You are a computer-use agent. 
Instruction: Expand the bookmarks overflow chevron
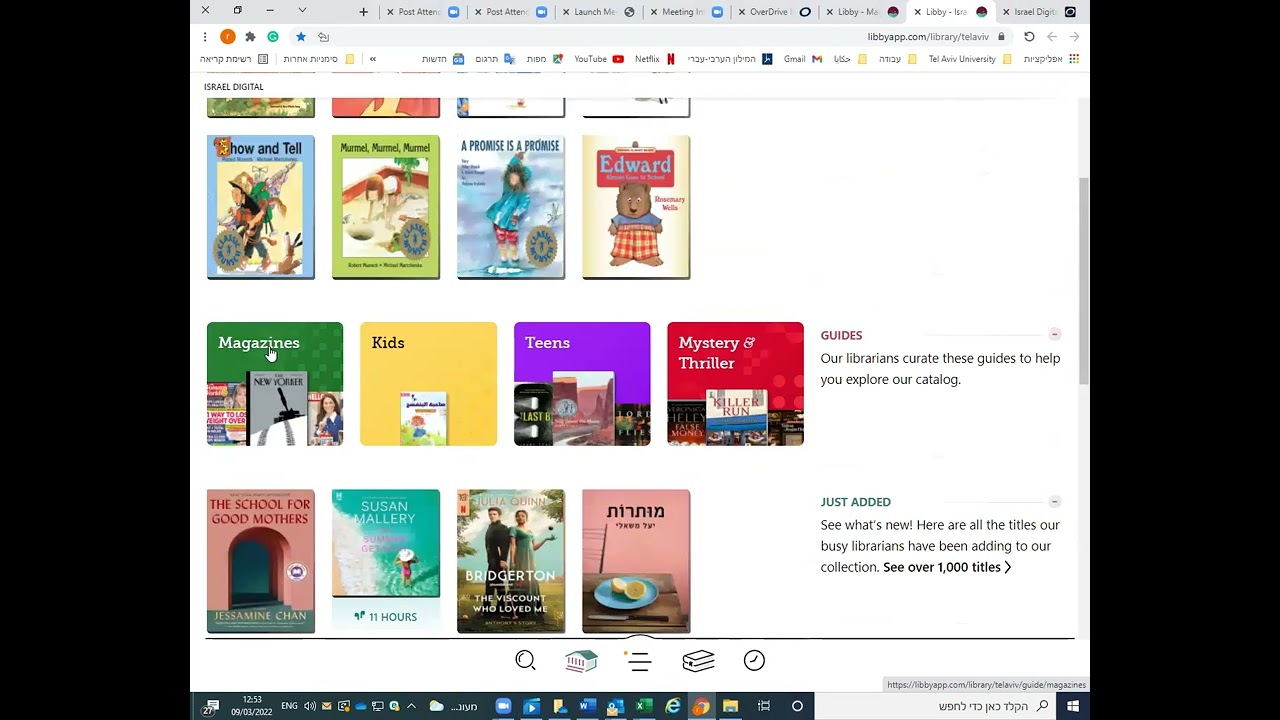point(373,59)
